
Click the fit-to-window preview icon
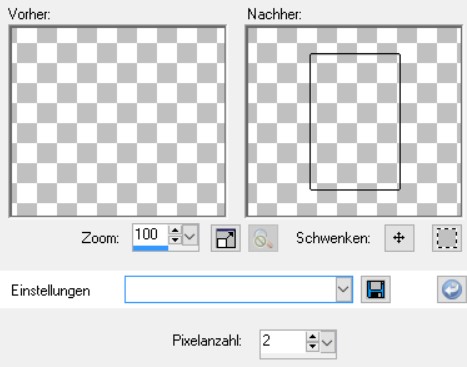(226, 238)
